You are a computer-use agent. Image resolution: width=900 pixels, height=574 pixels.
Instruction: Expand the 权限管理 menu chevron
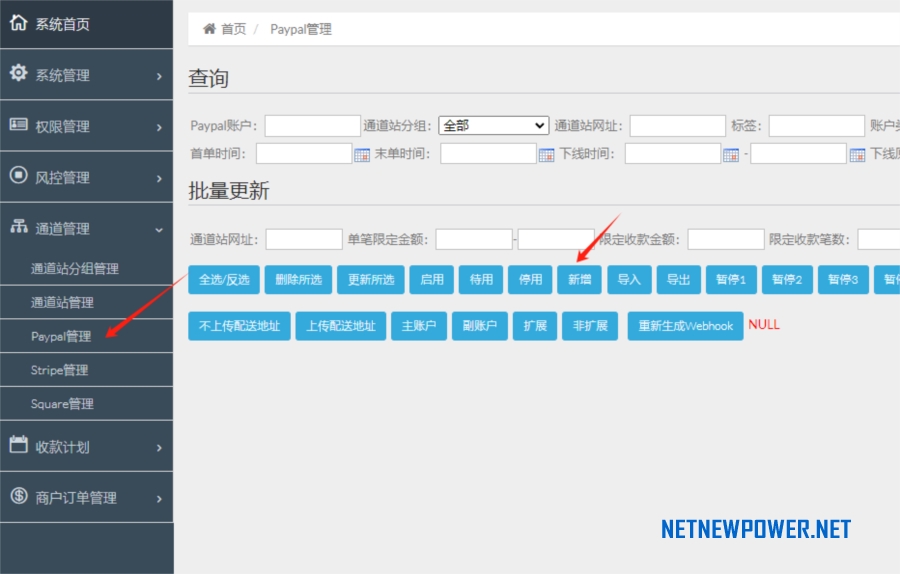click(159, 127)
